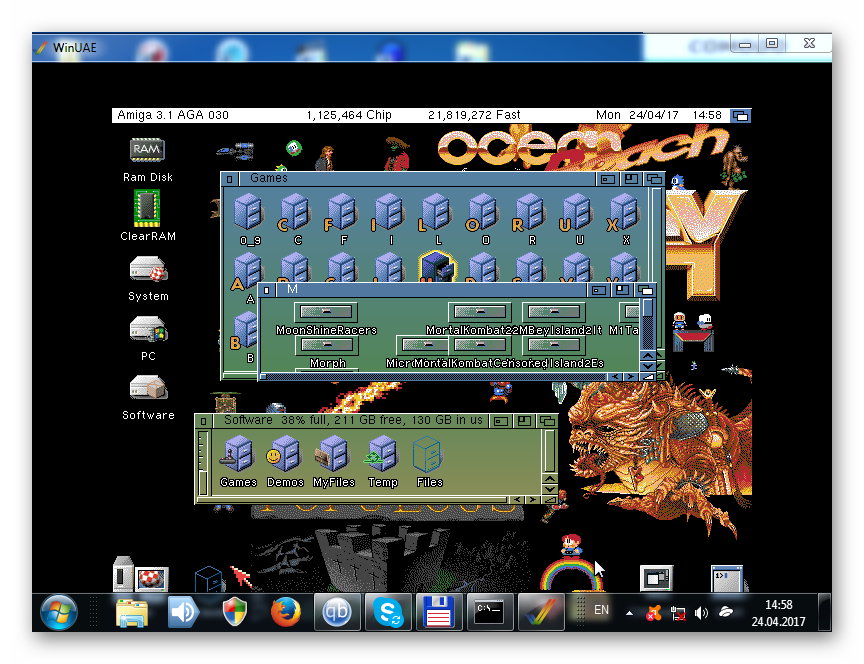The height and width of the screenshot is (664, 864).
Task: Show hidden tray icons arrow
Action: pyautogui.click(x=629, y=613)
